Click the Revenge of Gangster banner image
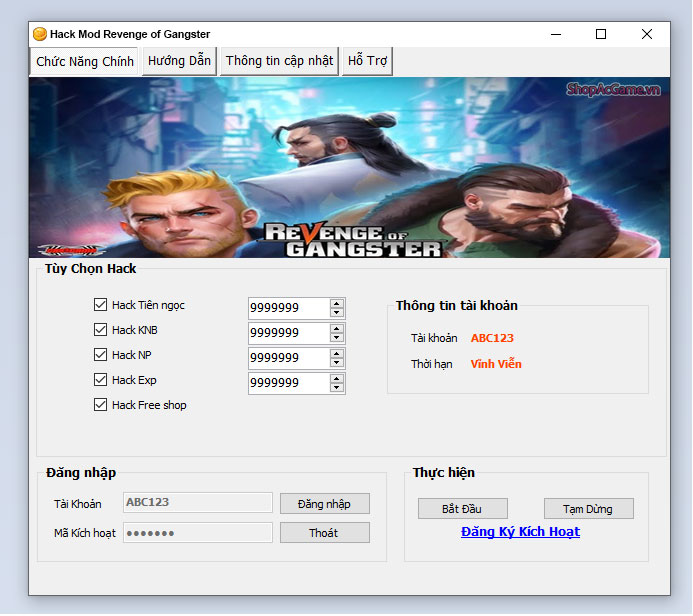This screenshot has height=616, width=693. point(349,167)
